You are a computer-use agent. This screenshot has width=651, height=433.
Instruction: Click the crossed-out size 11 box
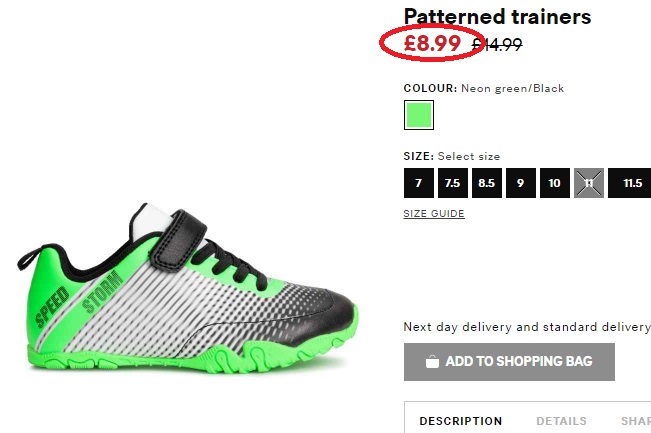[589, 183]
